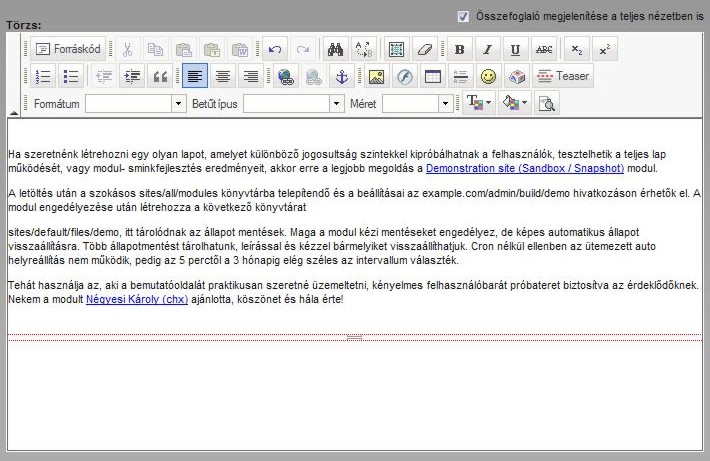Remove formatting with eraser icon

click(424, 49)
